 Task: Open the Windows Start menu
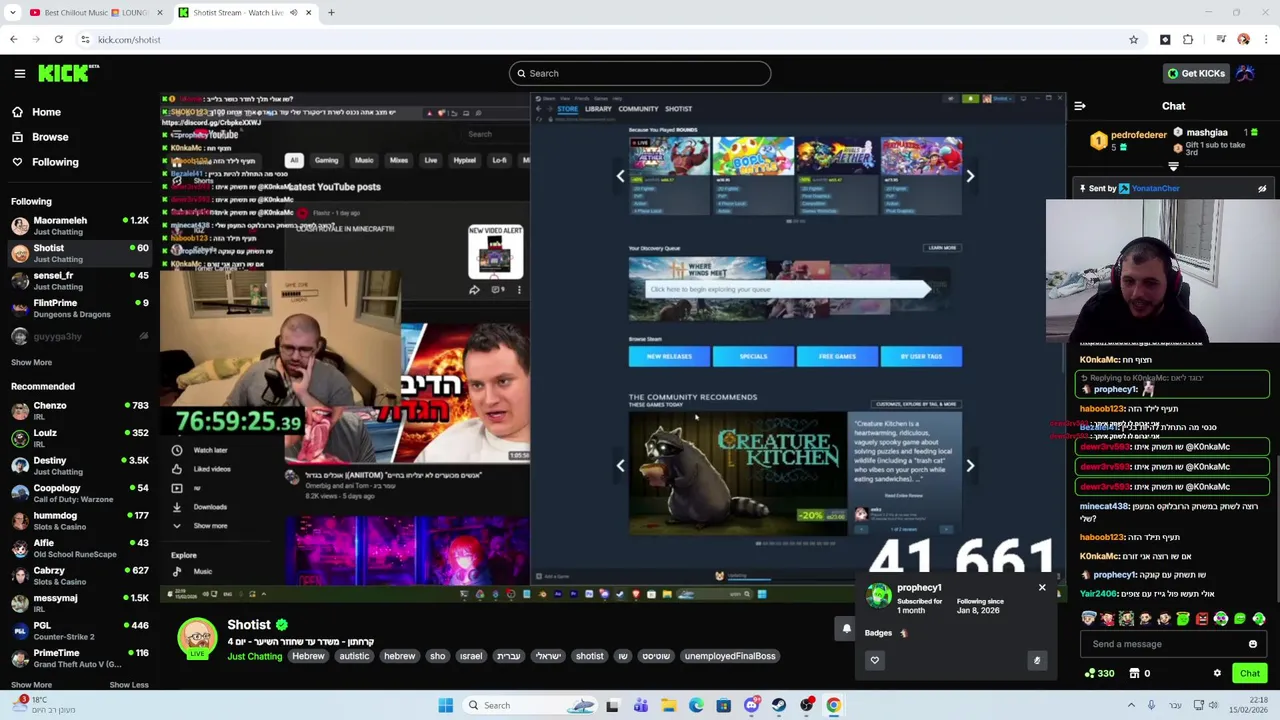pos(445,705)
